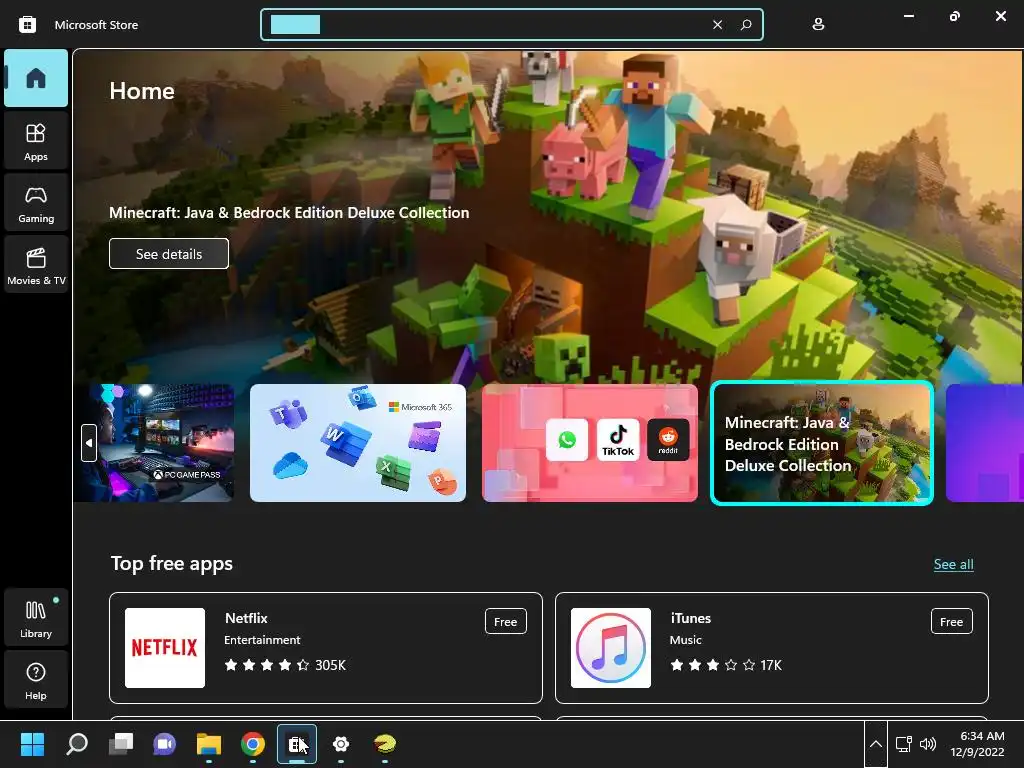Open the Help menu
Image resolution: width=1024 pixels, height=768 pixels.
[x=36, y=680]
